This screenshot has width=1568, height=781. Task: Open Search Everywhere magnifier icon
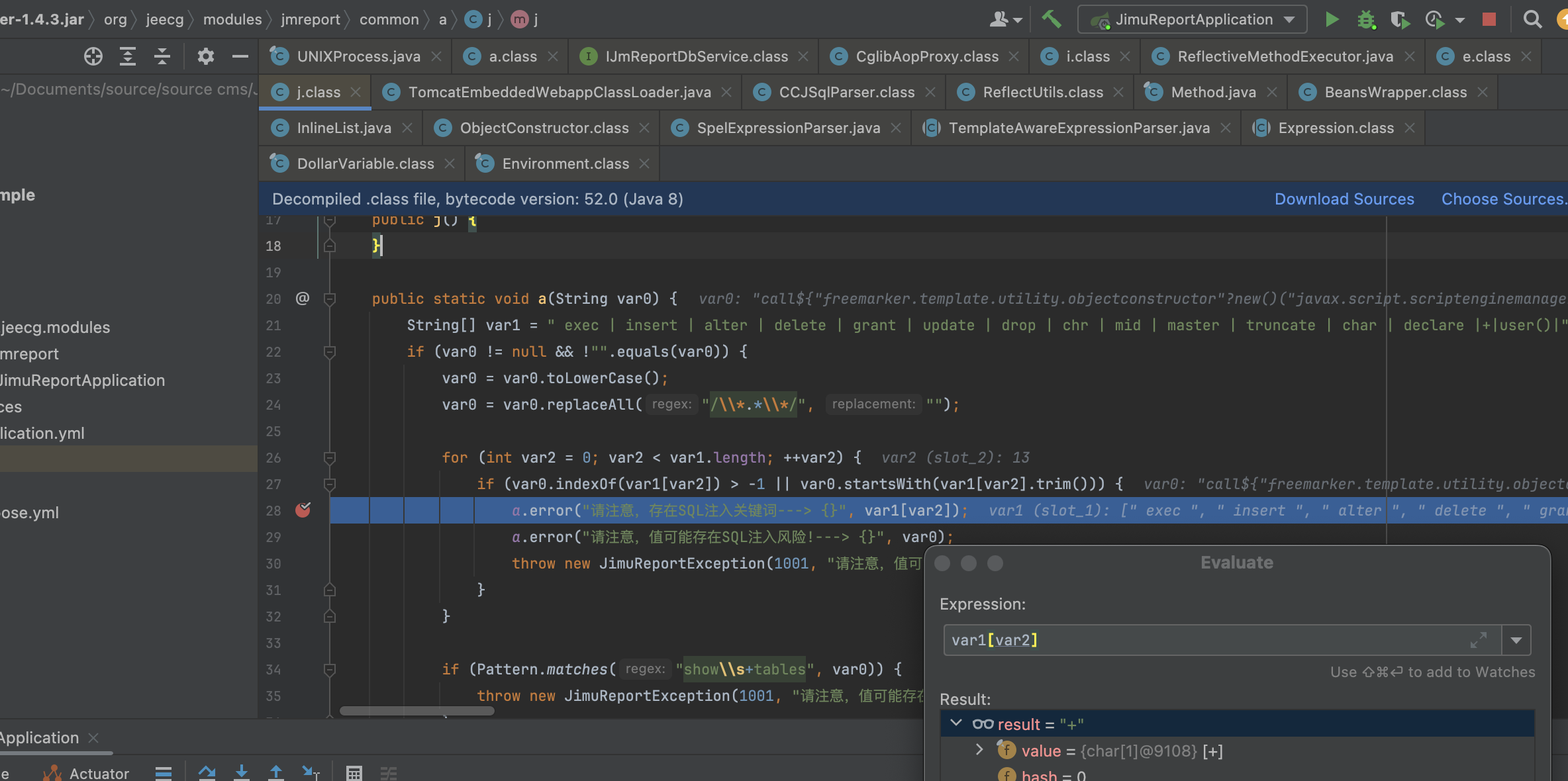(1532, 19)
